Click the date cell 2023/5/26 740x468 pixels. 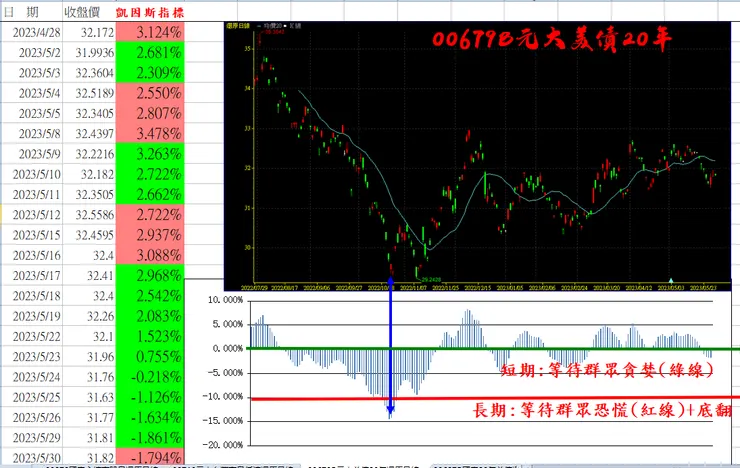32,418
